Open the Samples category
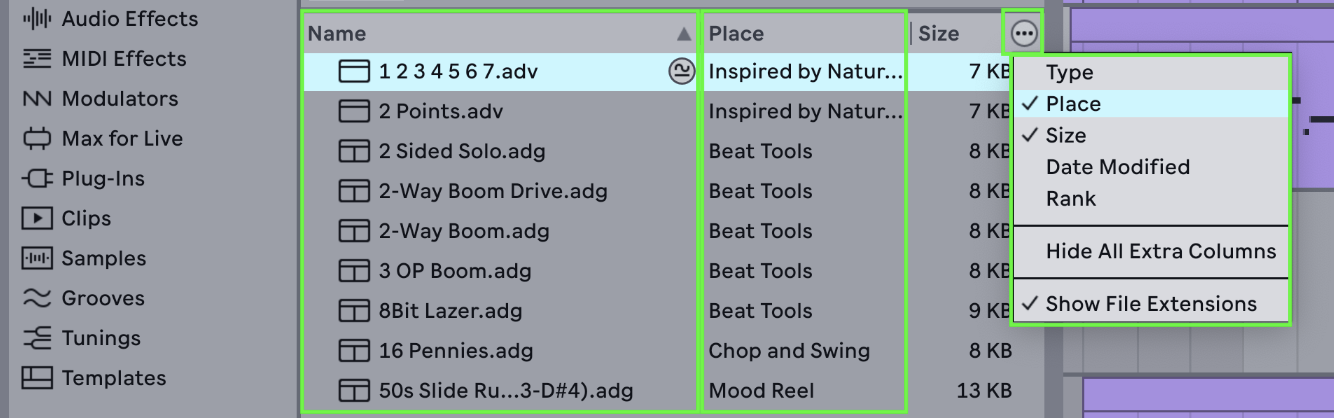 click(102, 259)
